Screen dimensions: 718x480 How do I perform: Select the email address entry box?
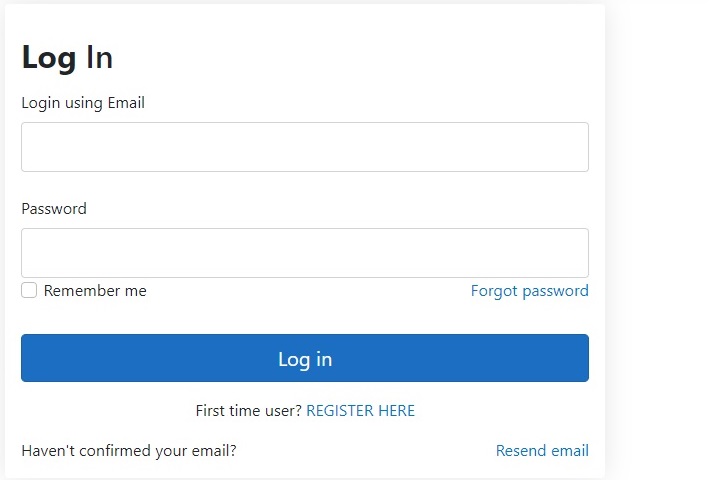click(304, 147)
